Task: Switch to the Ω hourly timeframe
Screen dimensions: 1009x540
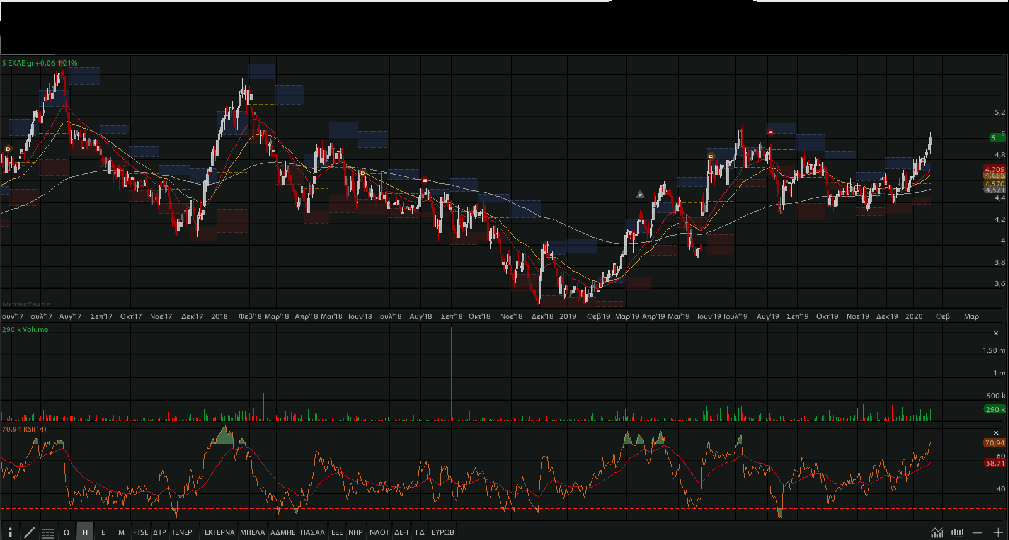Action: pyautogui.click(x=67, y=532)
